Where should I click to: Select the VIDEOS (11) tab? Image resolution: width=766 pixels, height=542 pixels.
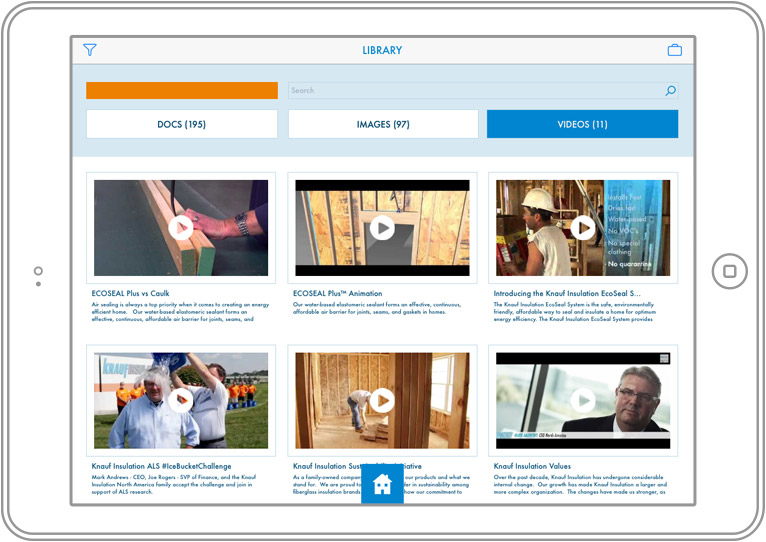tap(582, 124)
